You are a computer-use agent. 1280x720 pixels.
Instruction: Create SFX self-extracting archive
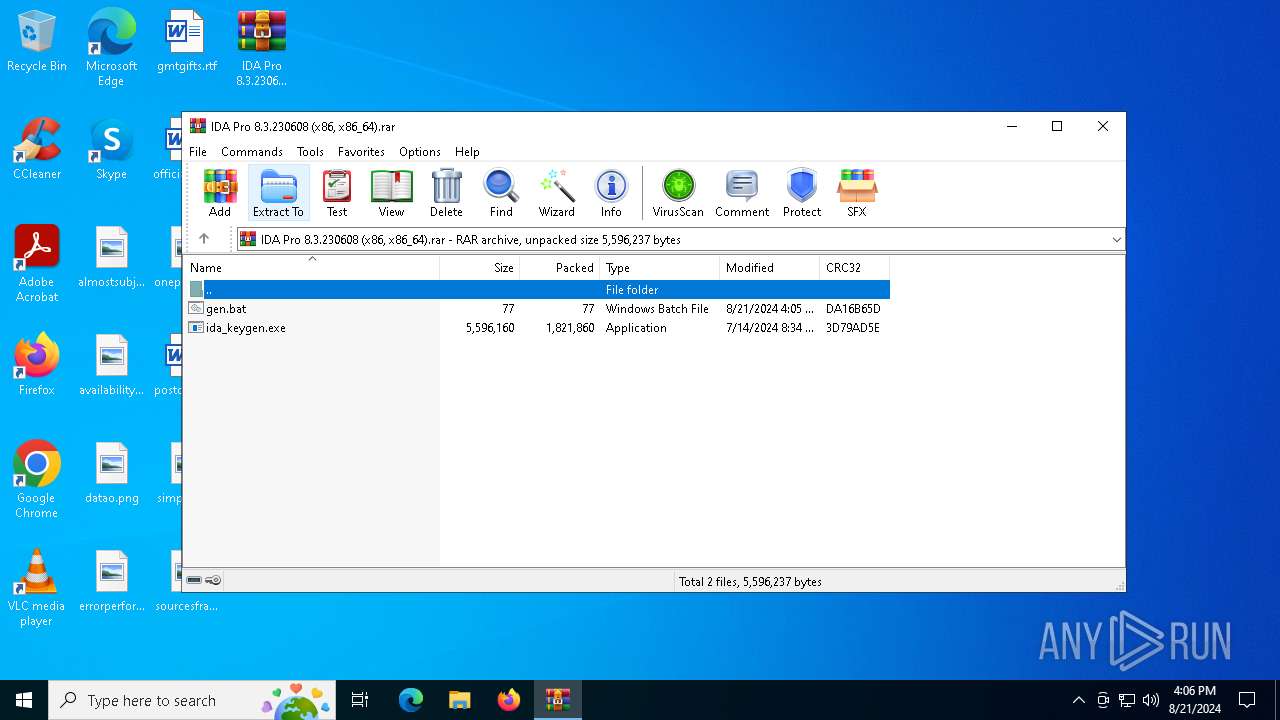[857, 193]
